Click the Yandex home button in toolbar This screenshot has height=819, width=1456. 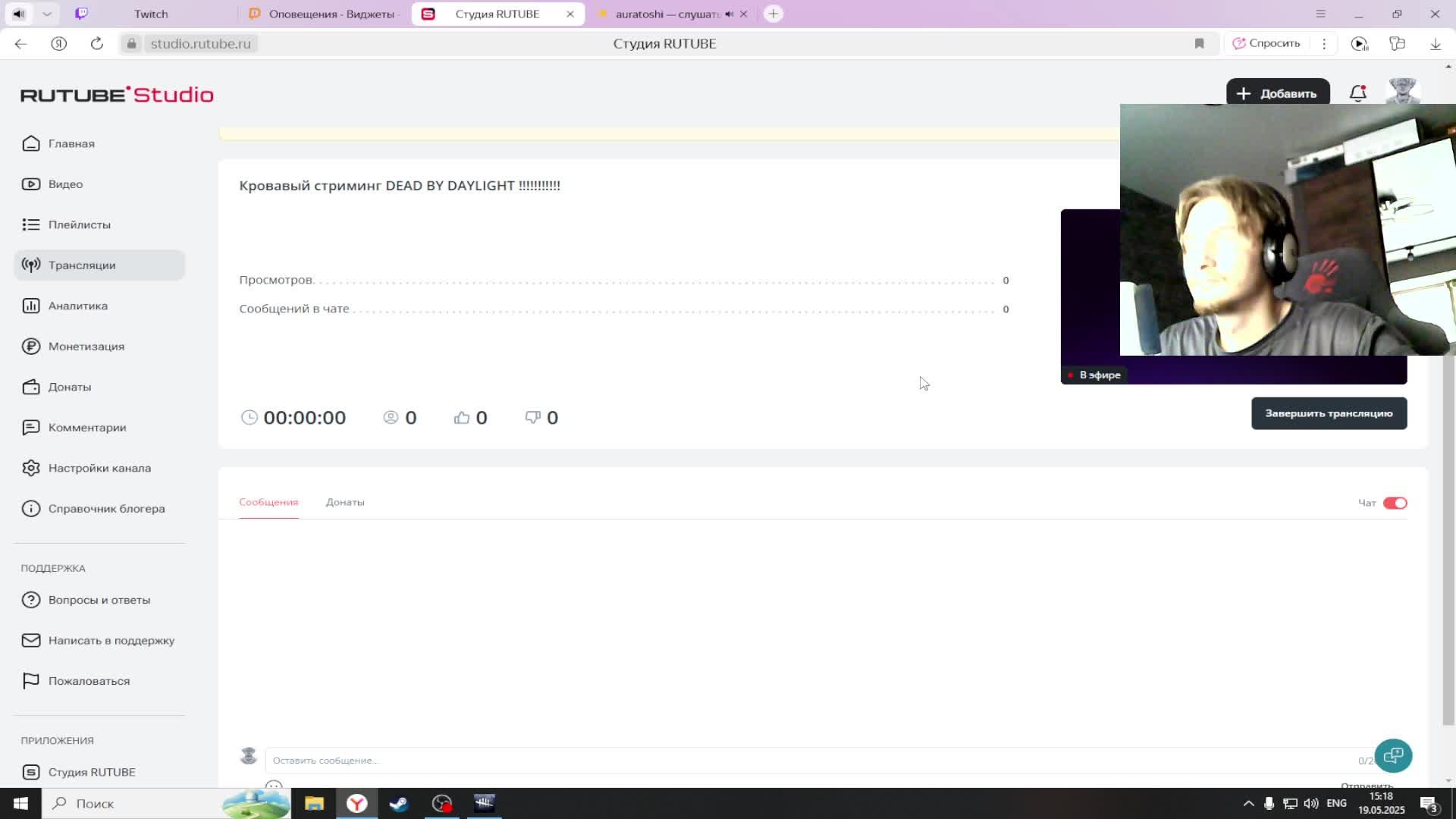[x=58, y=43]
